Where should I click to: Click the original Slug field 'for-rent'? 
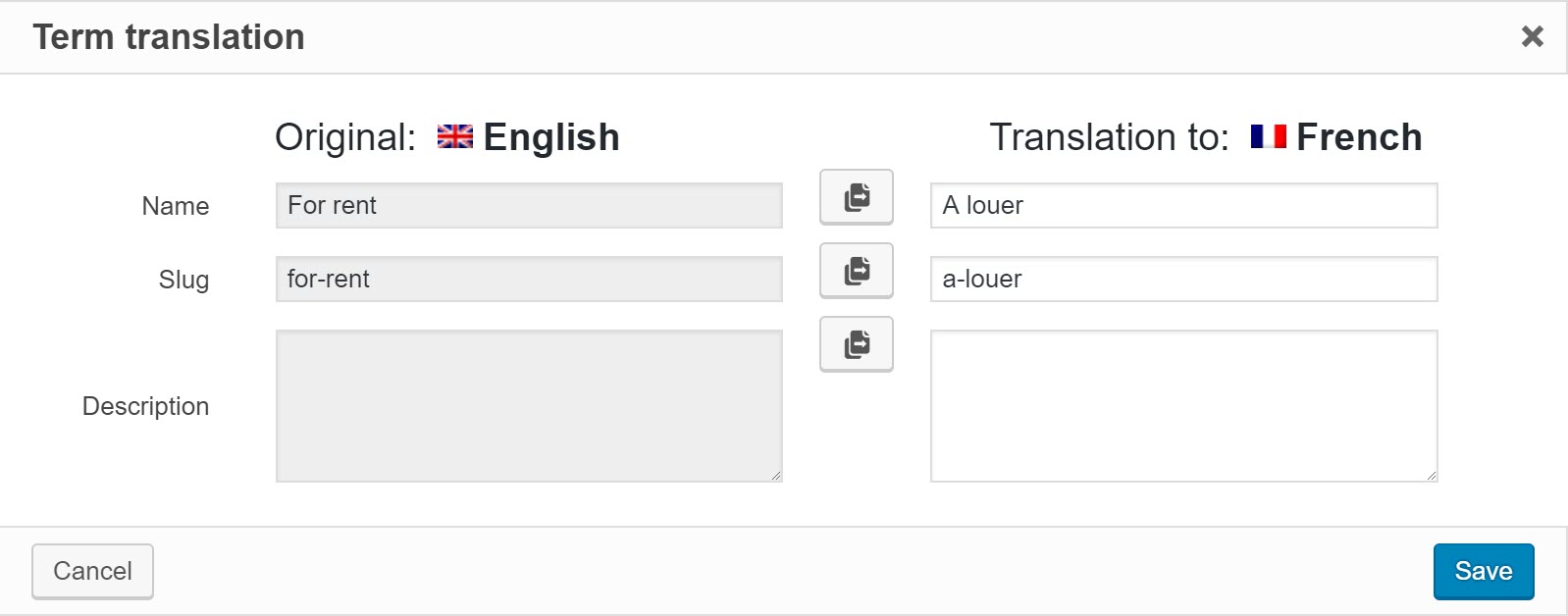528,279
